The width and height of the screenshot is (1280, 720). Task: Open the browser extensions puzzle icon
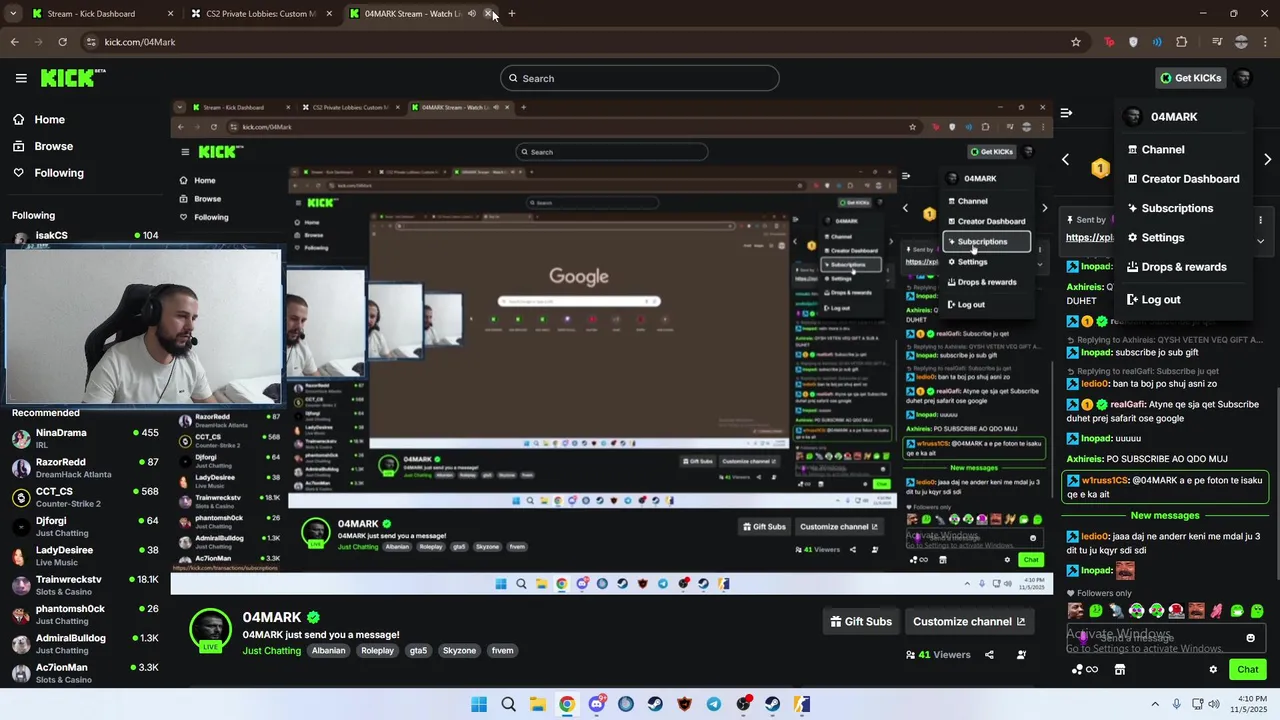(1182, 42)
